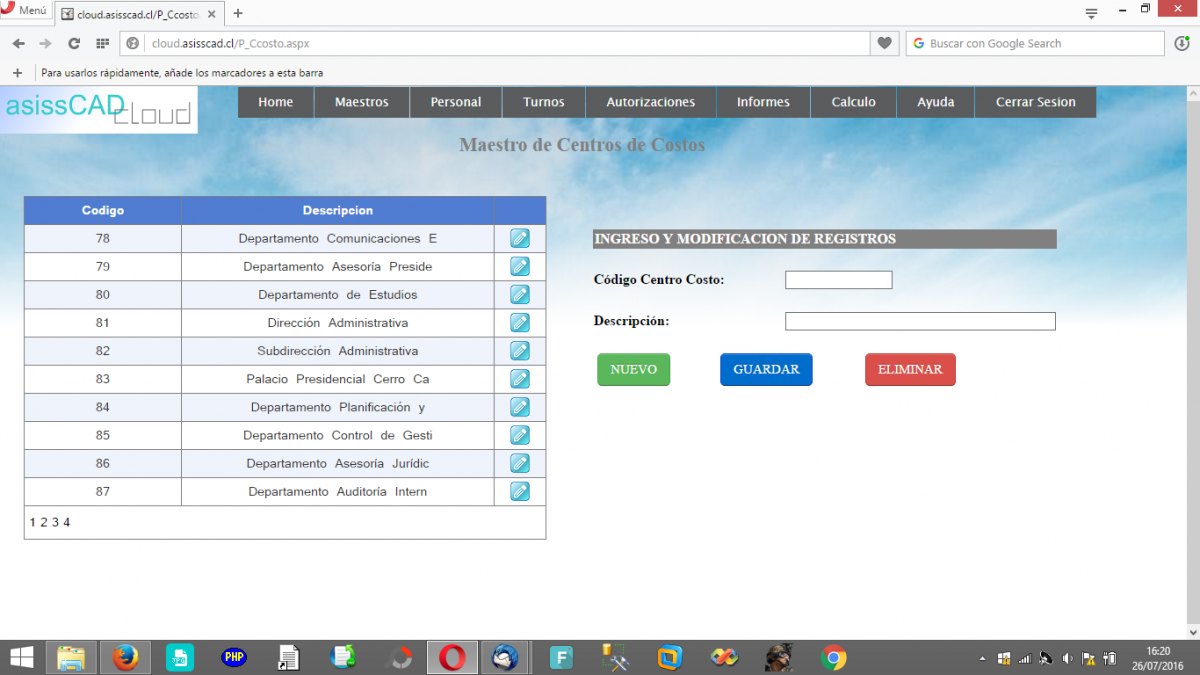Edit the row with code 86
Viewport: 1200px width, 675px height.
click(520, 462)
